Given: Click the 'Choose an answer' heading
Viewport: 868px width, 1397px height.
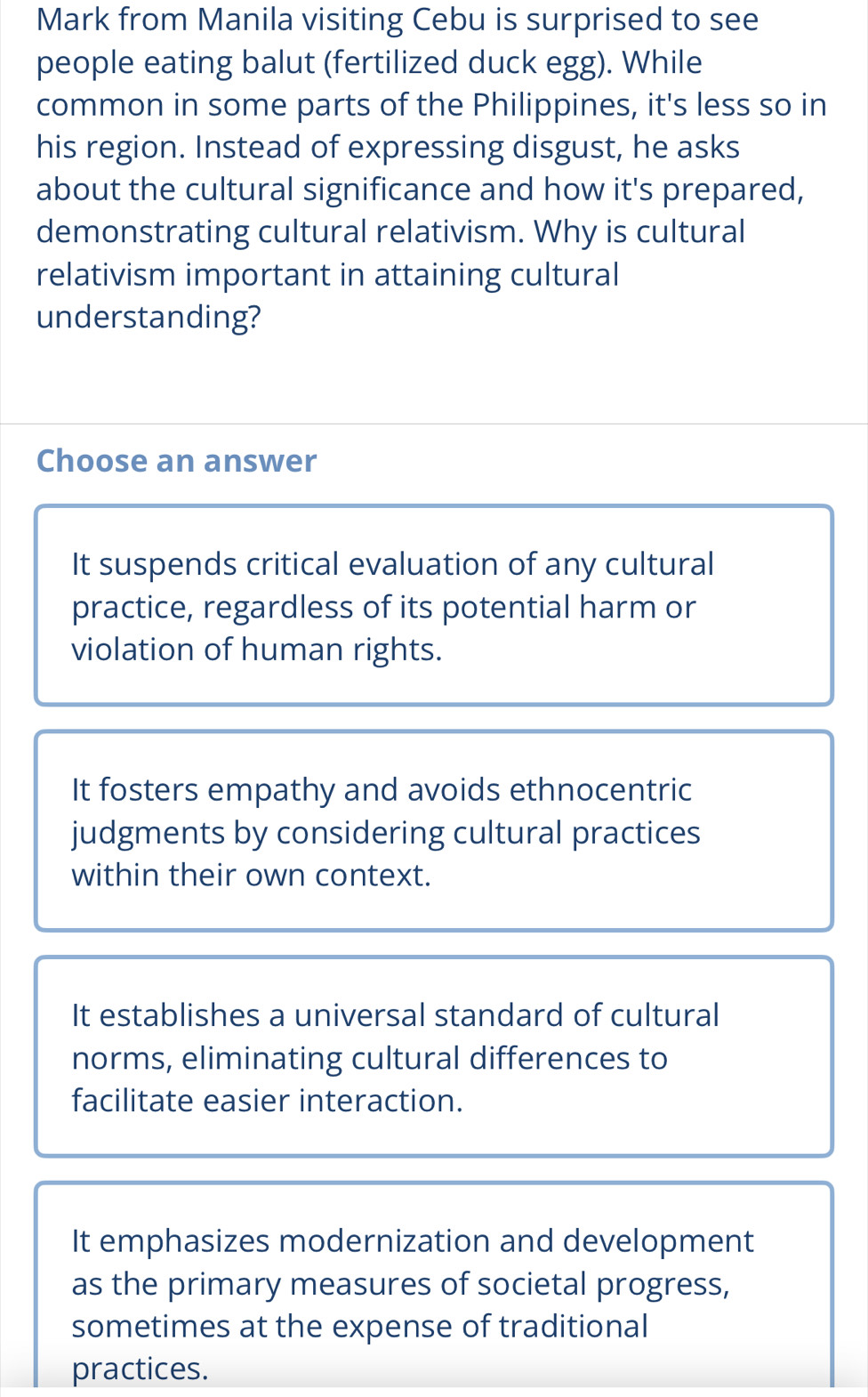Looking at the screenshot, I should point(176,461).
